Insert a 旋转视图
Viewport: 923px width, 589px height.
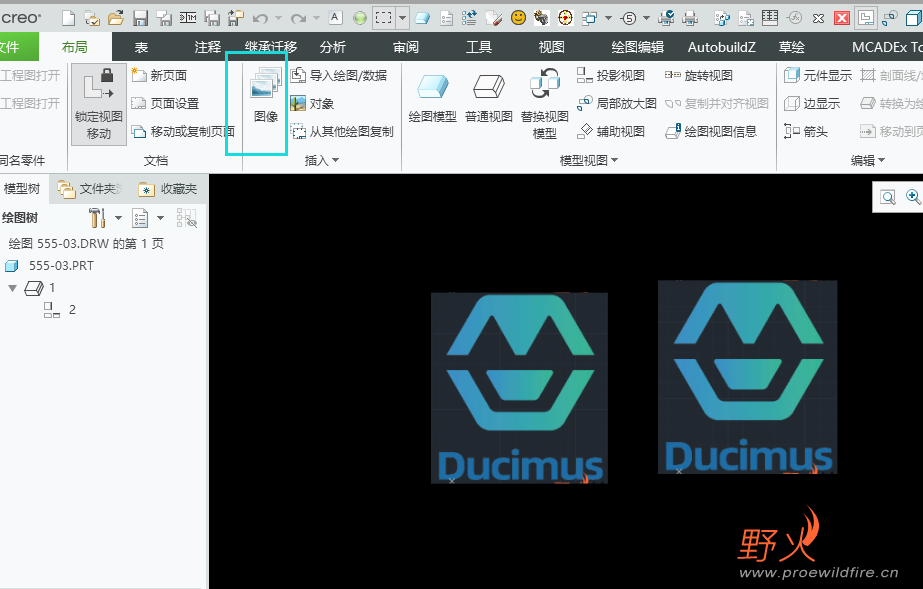pos(699,75)
